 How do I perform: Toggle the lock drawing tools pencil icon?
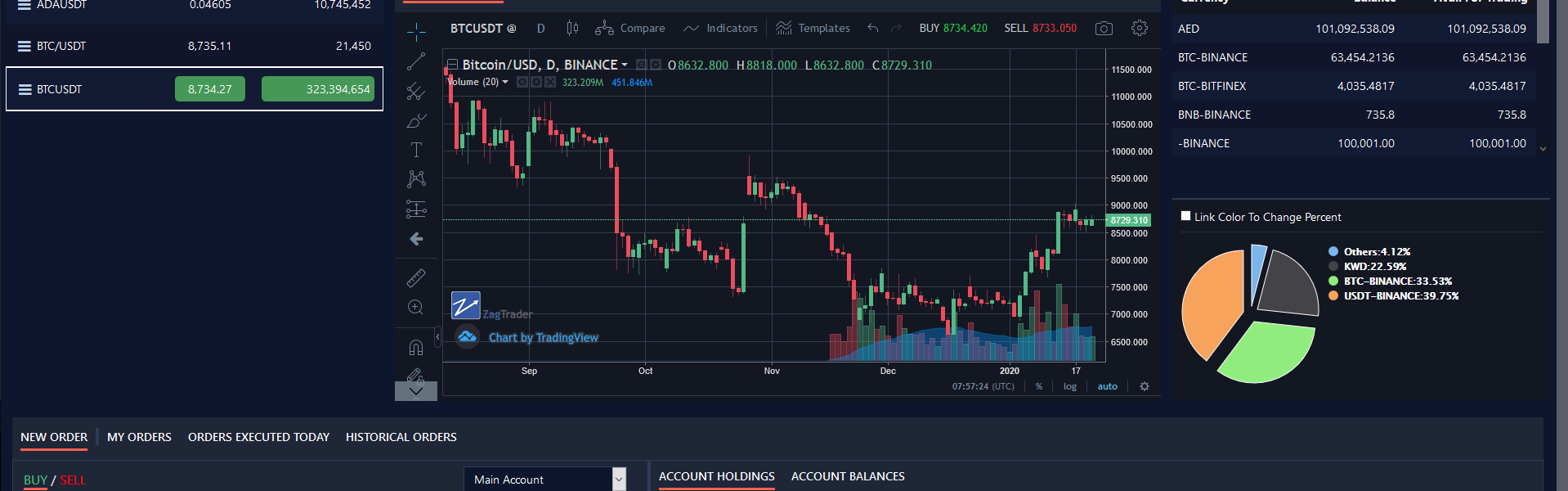(x=416, y=375)
